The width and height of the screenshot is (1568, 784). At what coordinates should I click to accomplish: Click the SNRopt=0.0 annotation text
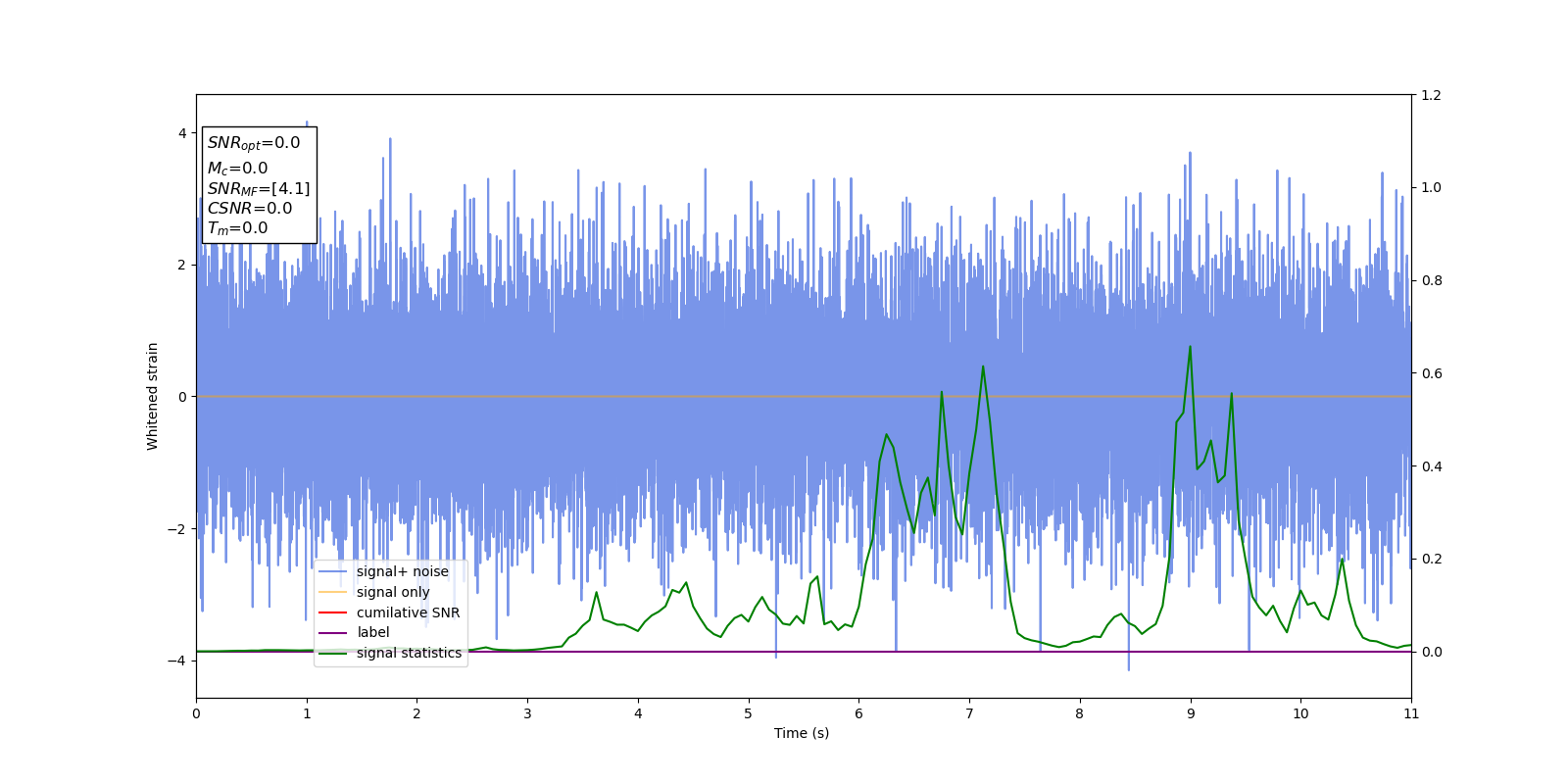pyautogui.click(x=254, y=143)
